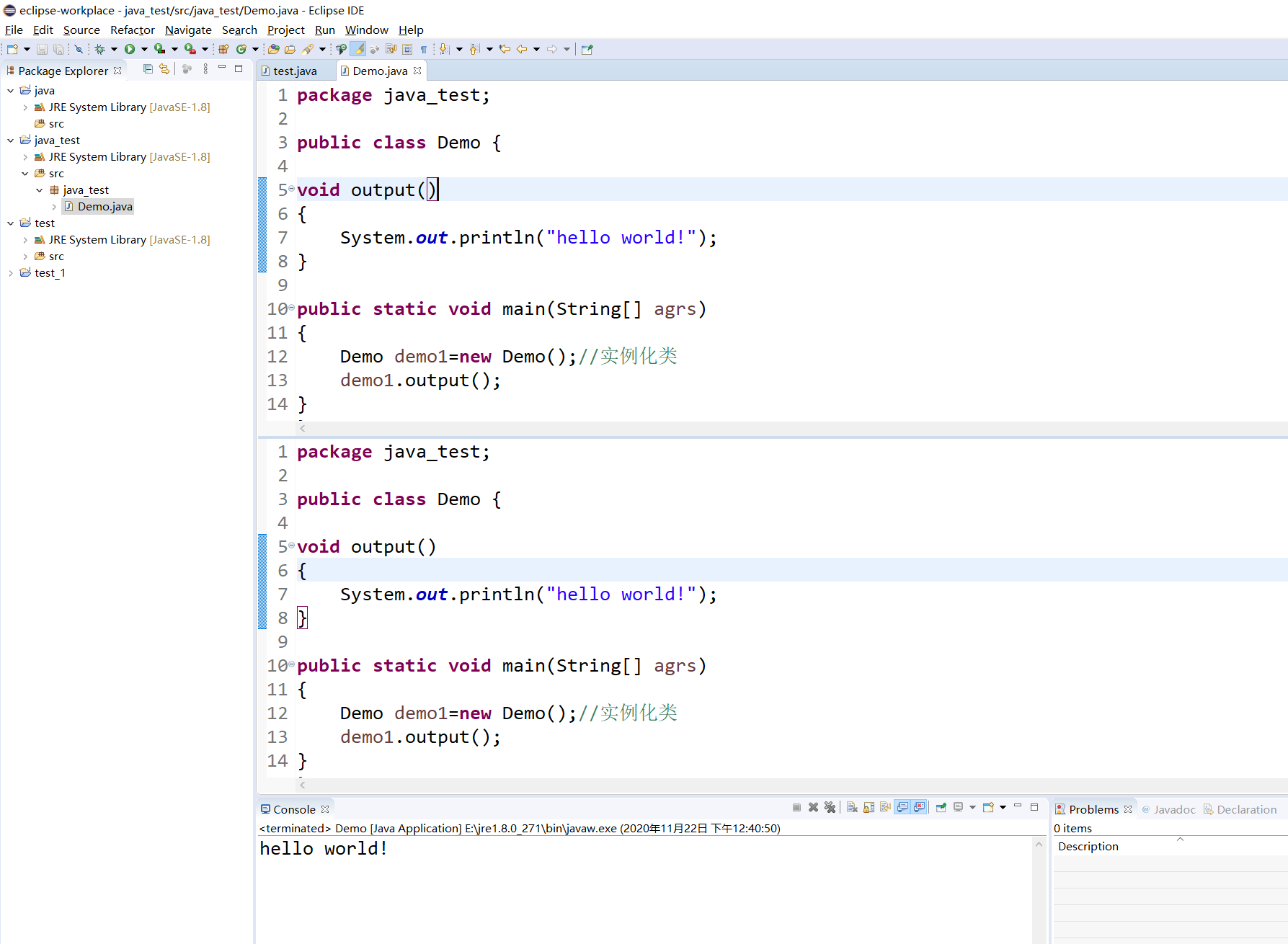Click Collapse All in Package Explorer
The height and width of the screenshot is (944, 1288).
148,68
